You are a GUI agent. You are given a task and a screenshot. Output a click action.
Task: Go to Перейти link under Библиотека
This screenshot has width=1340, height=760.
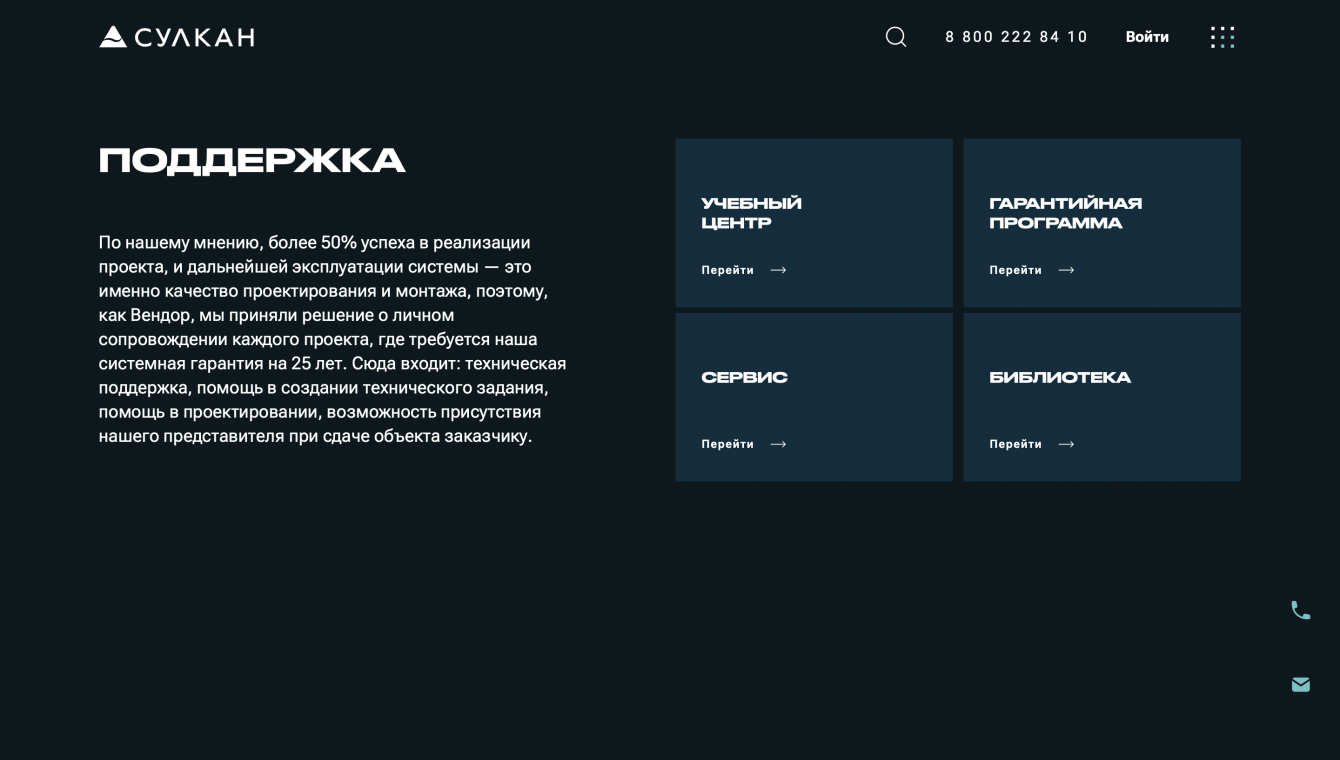pos(1015,444)
